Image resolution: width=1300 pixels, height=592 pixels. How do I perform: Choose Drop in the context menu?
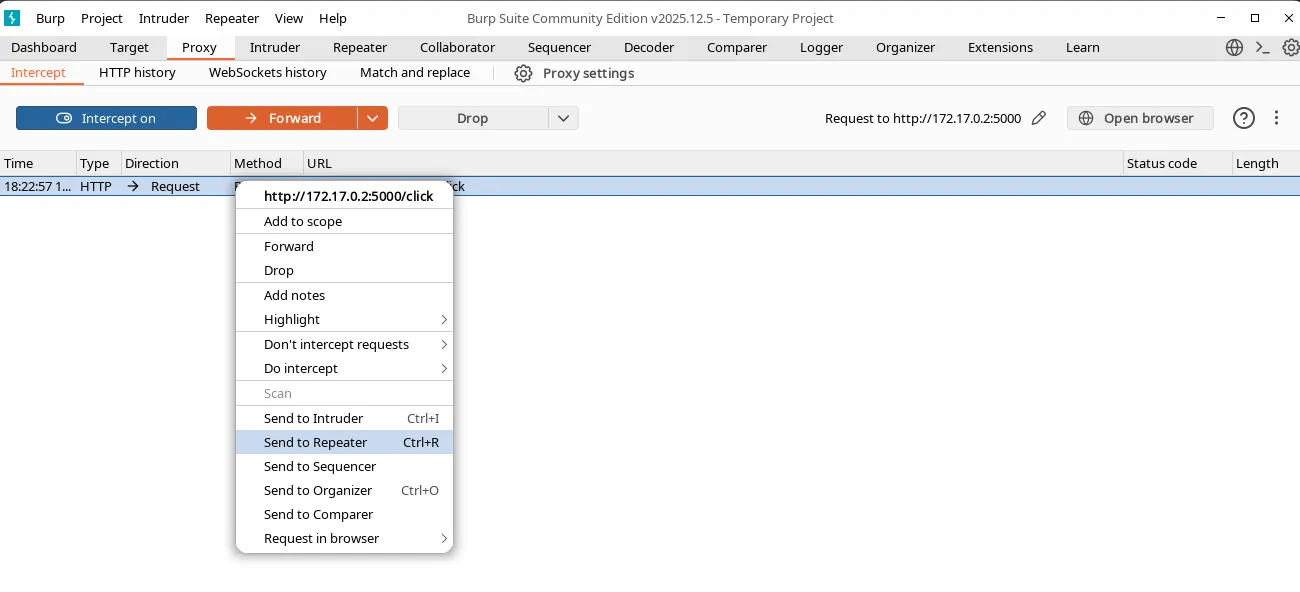coord(344,270)
